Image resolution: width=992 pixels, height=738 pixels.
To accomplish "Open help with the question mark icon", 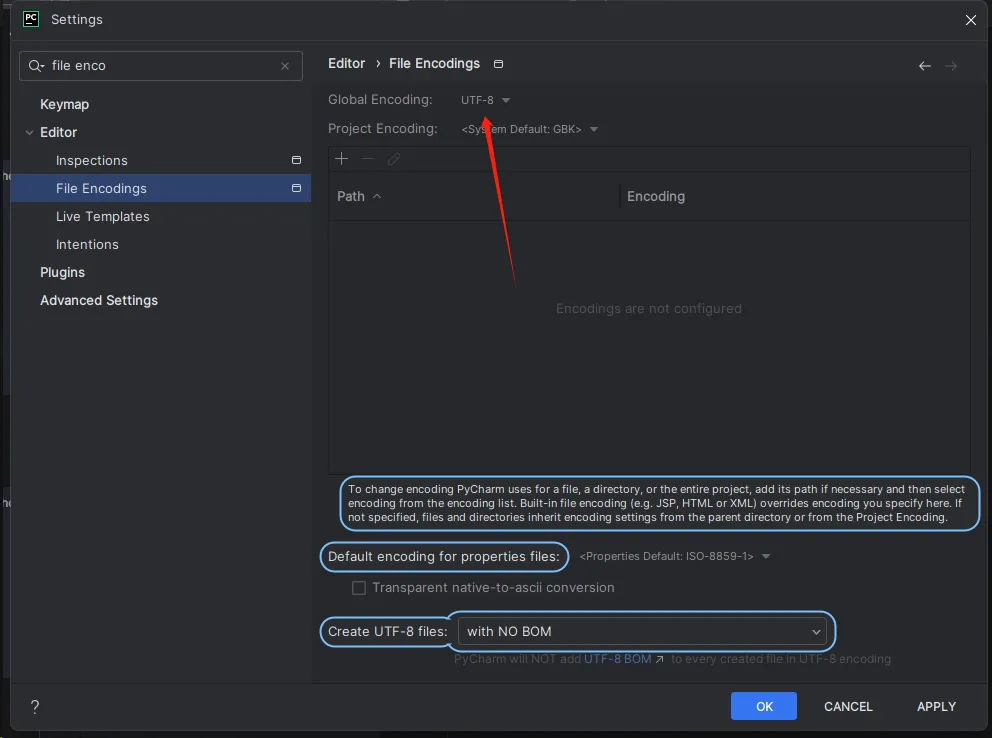I will (x=35, y=706).
